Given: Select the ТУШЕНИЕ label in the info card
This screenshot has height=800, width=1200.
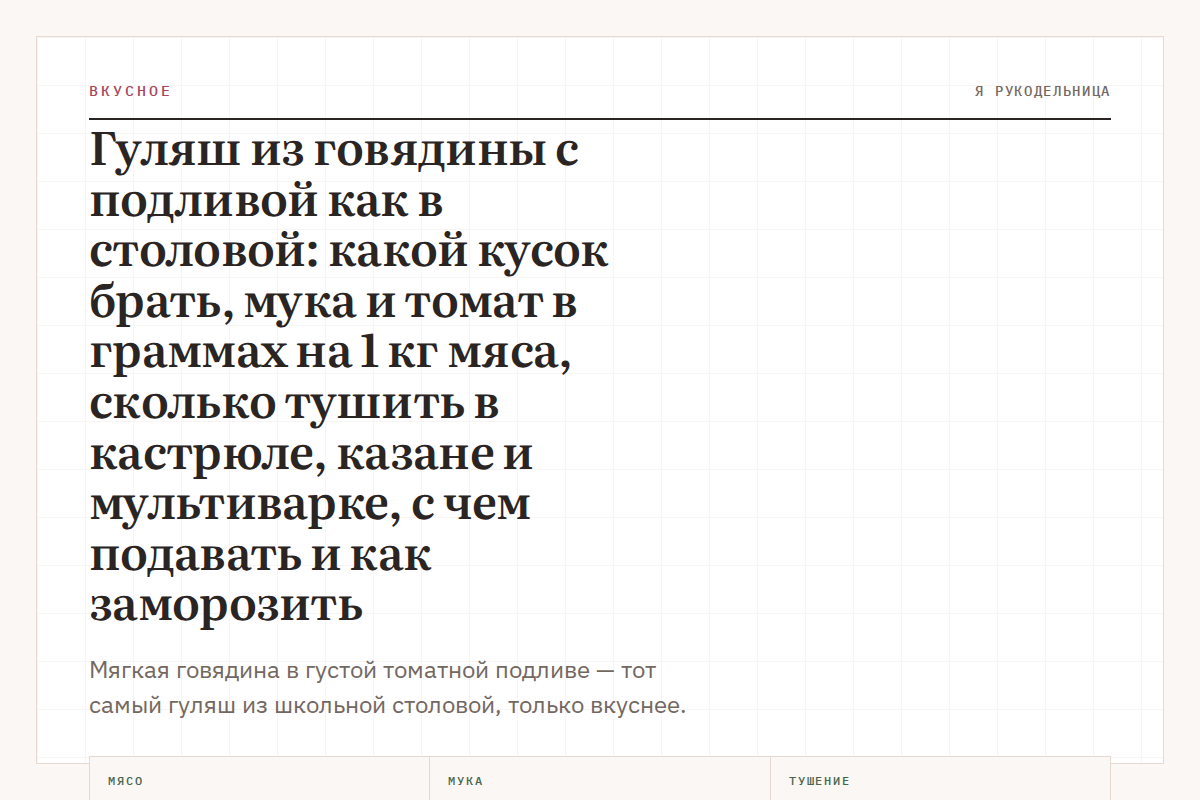Looking at the screenshot, I should pyautogui.click(x=819, y=781).
